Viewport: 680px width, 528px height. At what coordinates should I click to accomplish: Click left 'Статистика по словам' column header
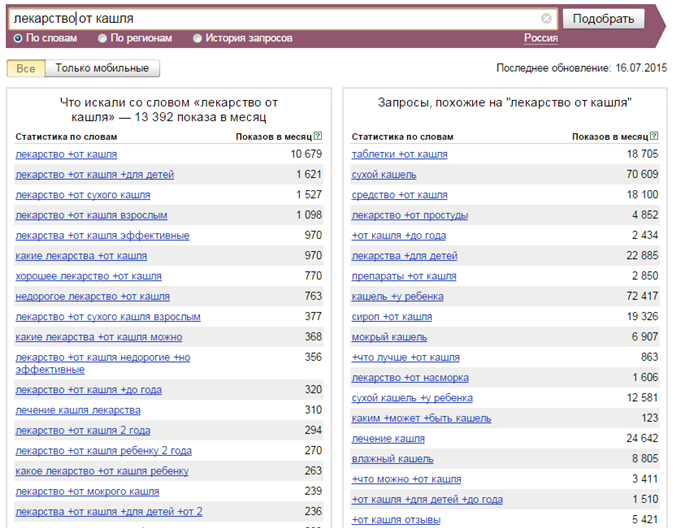[66, 137]
